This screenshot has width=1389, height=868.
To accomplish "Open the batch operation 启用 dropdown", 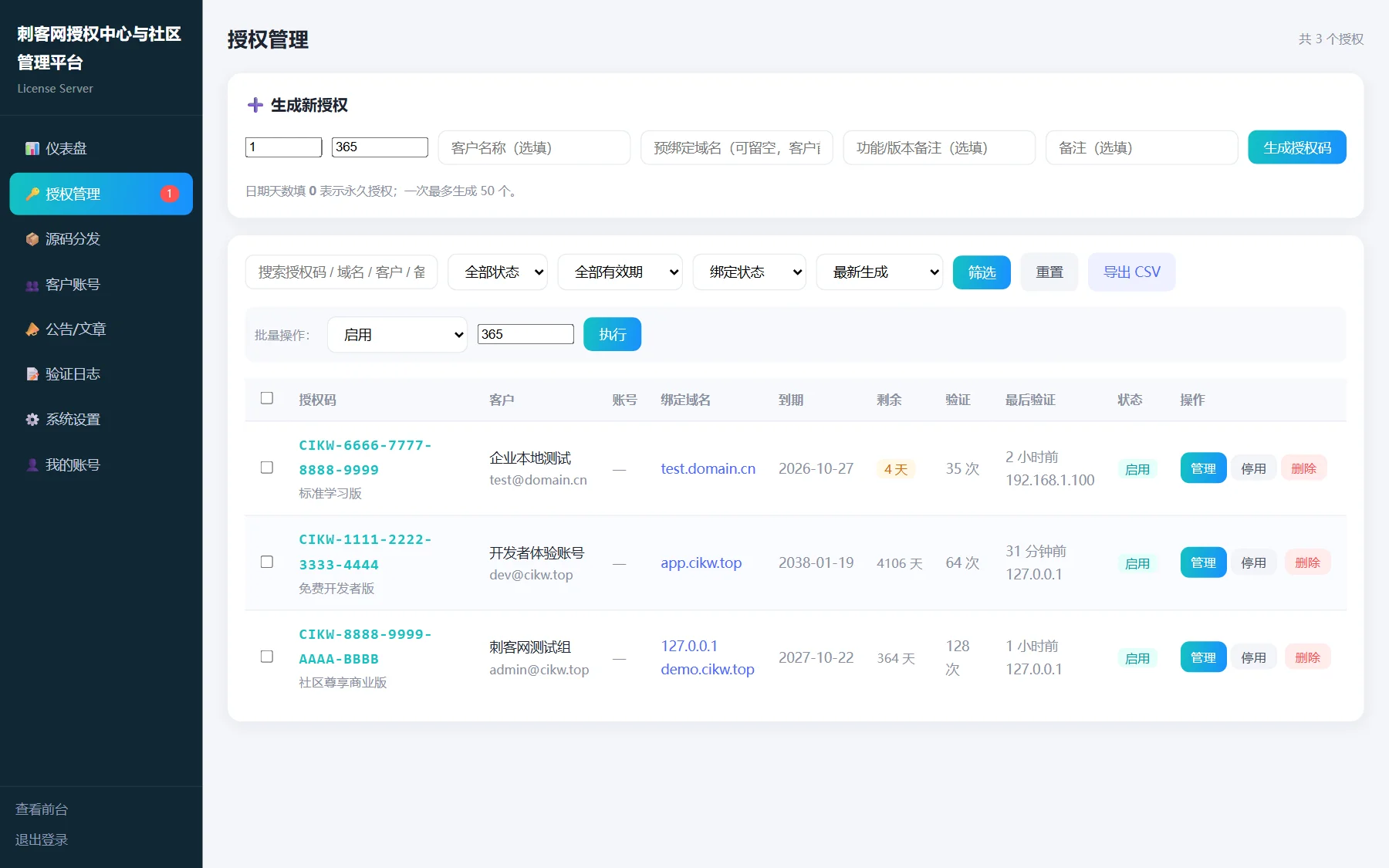I will 397,334.
